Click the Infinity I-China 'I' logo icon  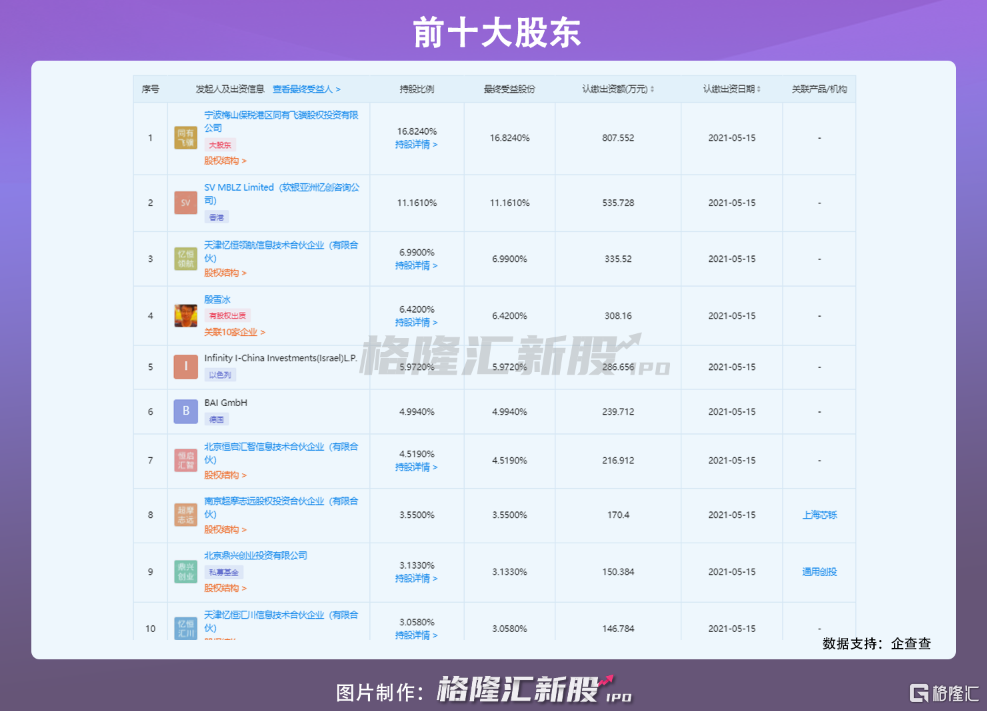pyautogui.click(x=185, y=367)
